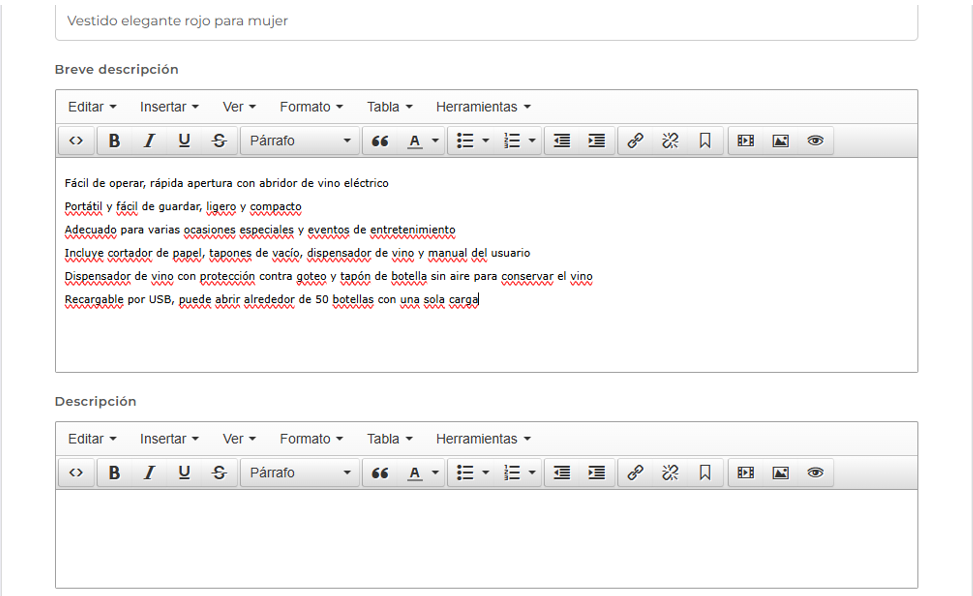The width and height of the screenshot is (973, 596).
Task: Open Editar menu in Breve descripción editor
Action: [x=92, y=107]
